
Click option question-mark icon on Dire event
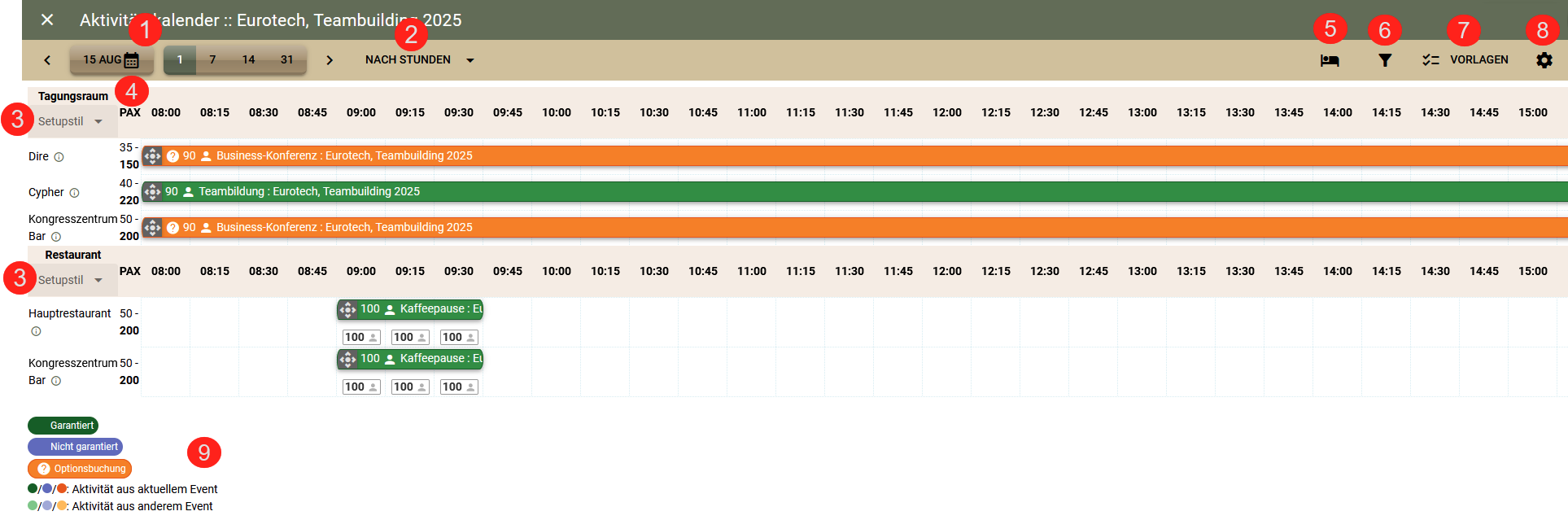click(173, 156)
